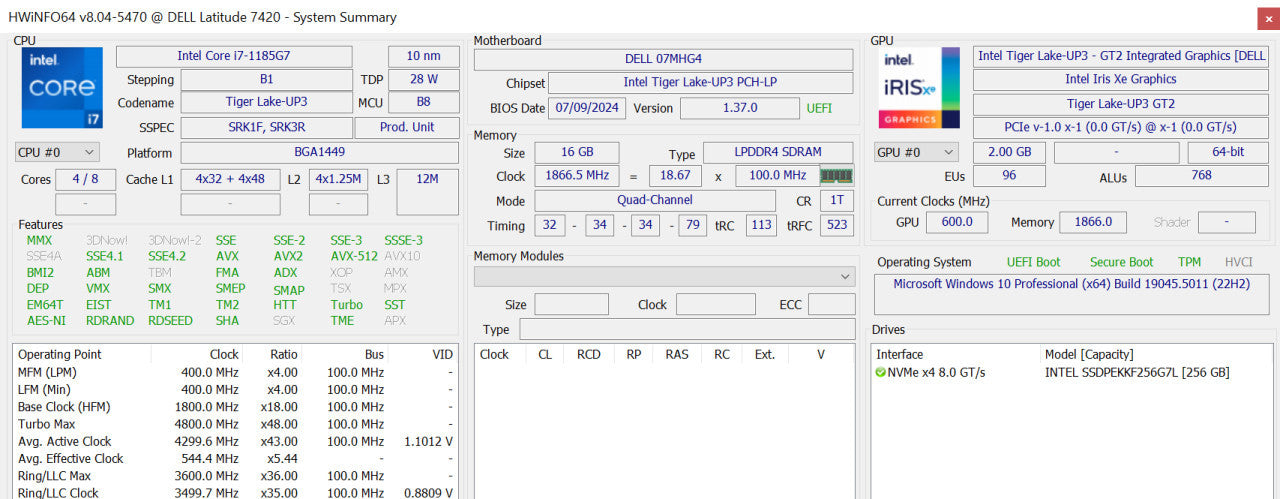Open the GPU #0 selector dropdown

[916, 152]
